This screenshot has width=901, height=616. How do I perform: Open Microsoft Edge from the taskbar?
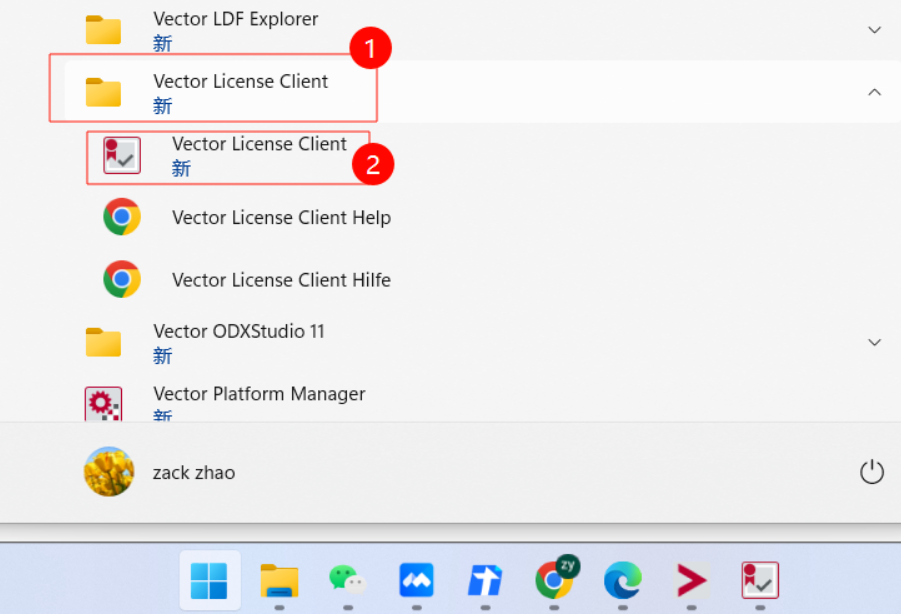tap(623, 580)
